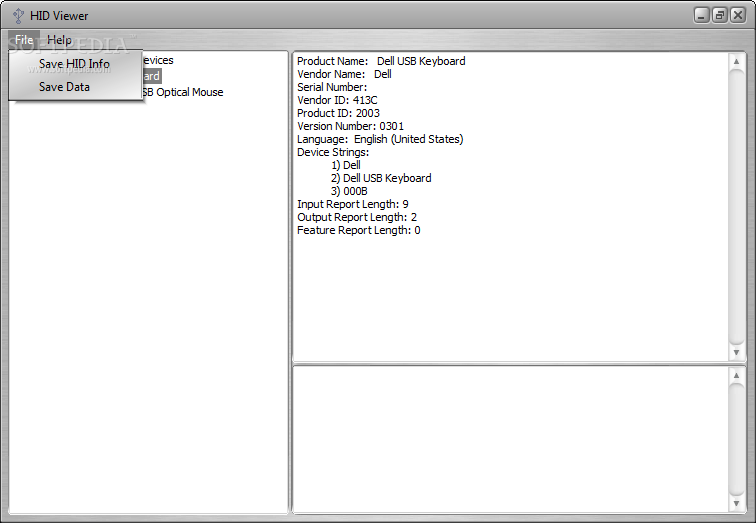Restore down the HID Viewer window
This screenshot has height=523, width=756.
click(x=719, y=15)
